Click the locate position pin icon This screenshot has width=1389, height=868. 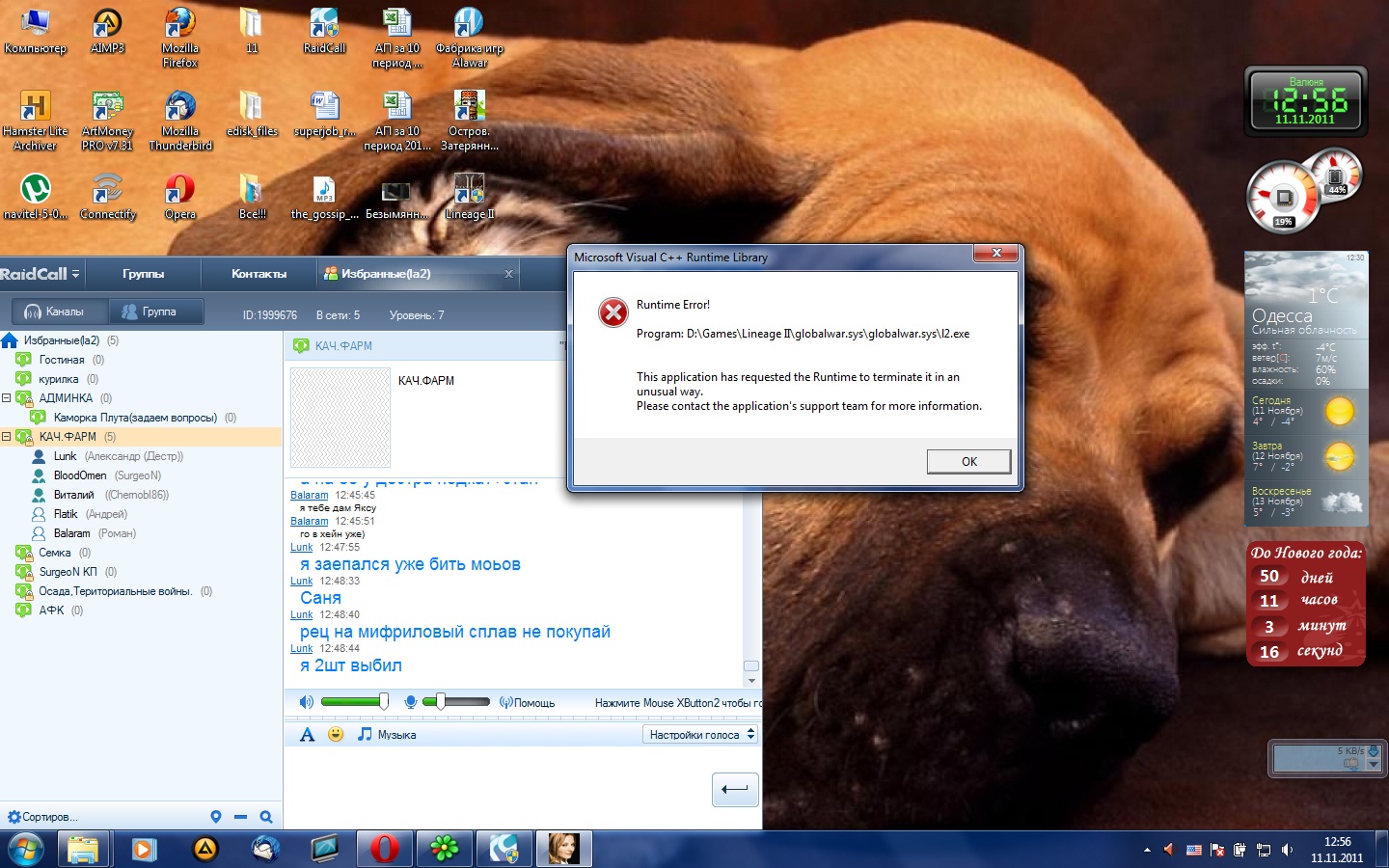(215, 817)
